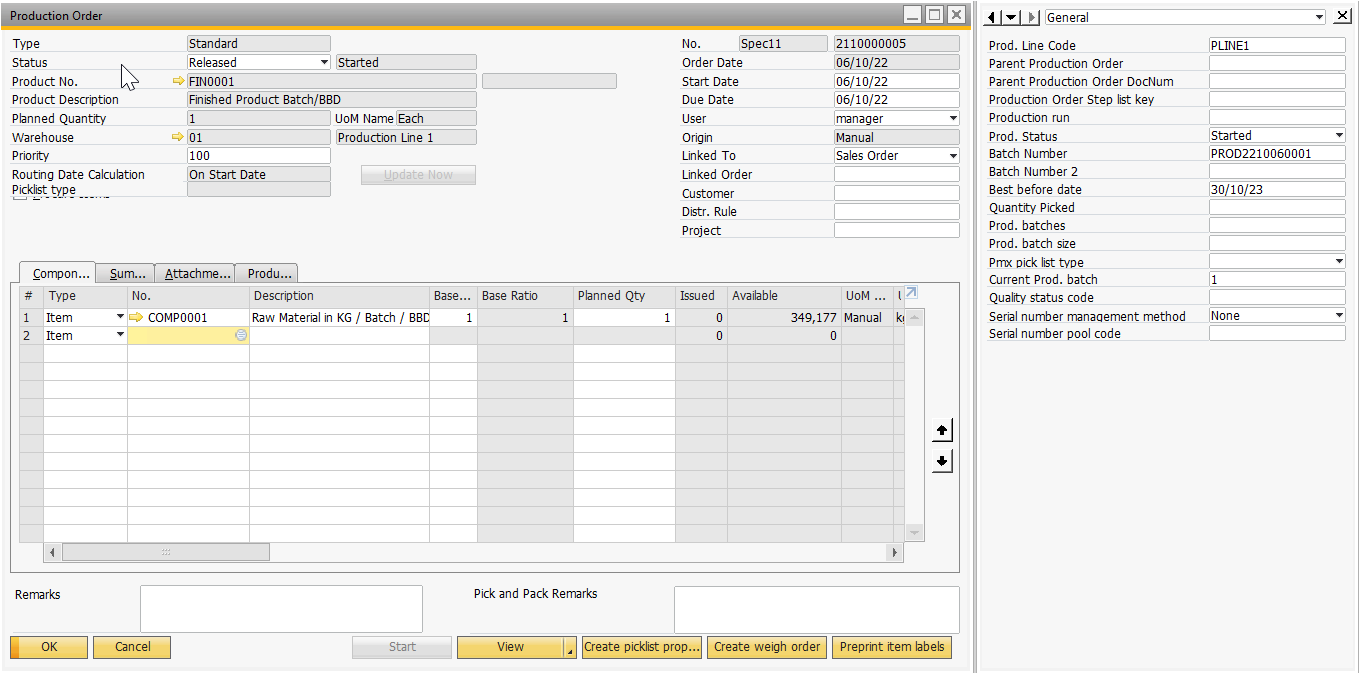Click the greyed-out Start button
The width and height of the screenshot is (1359, 673).
402,647
